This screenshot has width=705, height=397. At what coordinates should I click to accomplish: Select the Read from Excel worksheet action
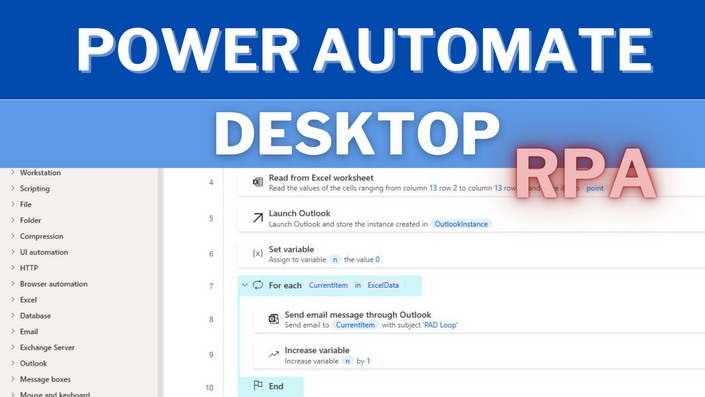click(x=471, y=183)
